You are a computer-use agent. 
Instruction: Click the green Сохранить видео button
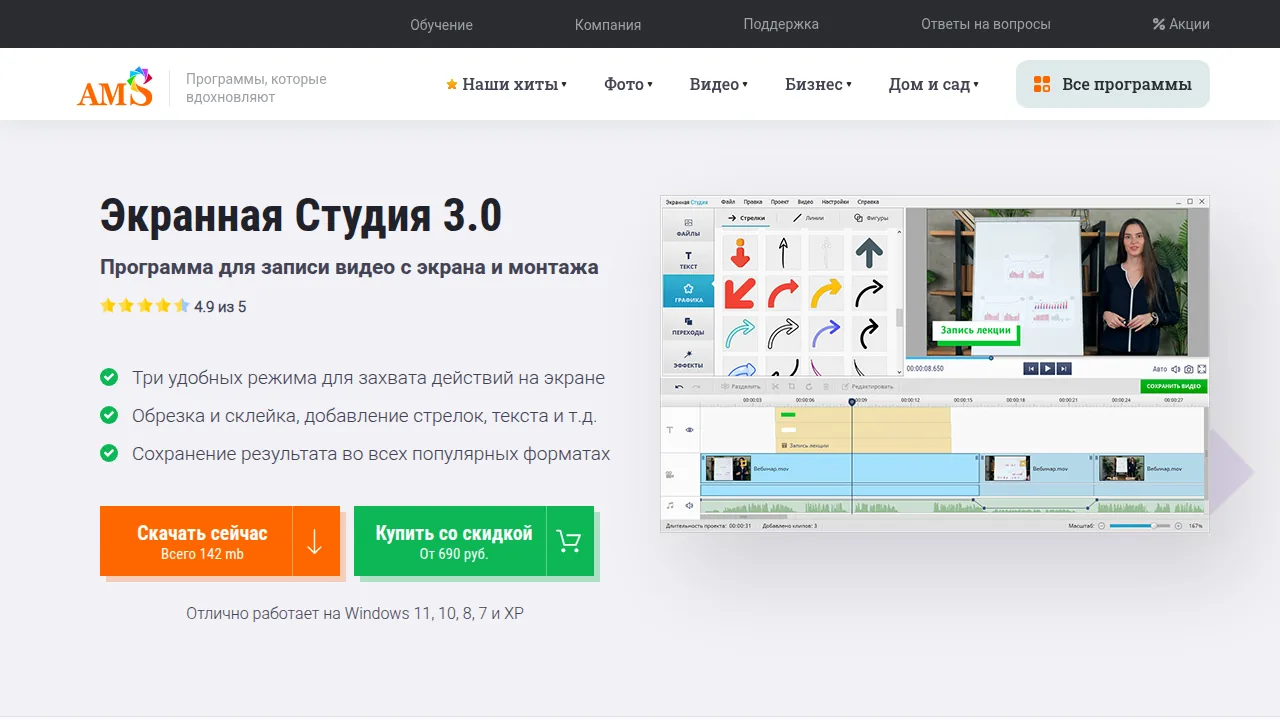click(x=1174, y=386)
